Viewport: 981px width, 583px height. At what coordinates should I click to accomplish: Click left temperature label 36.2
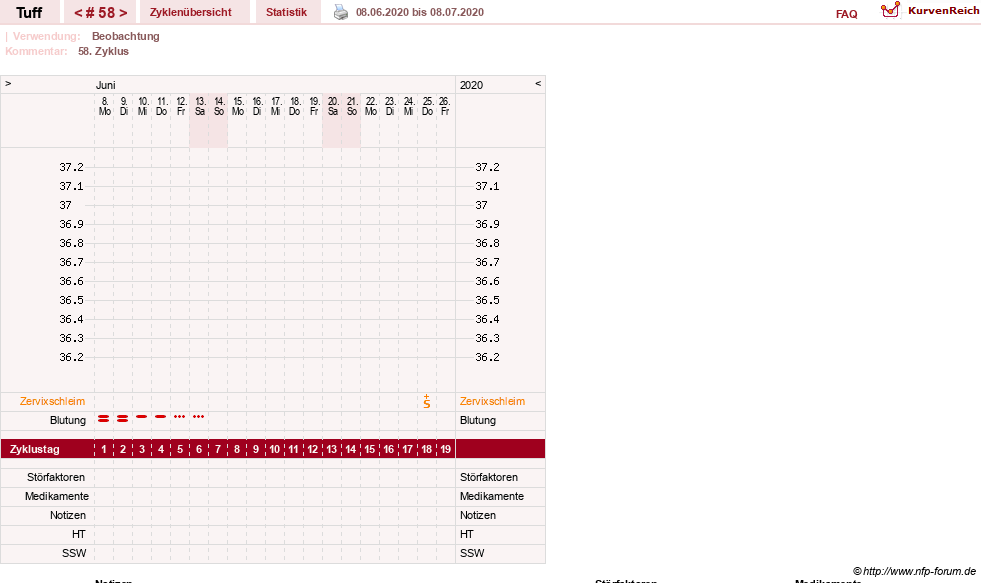tap(71, 357)
